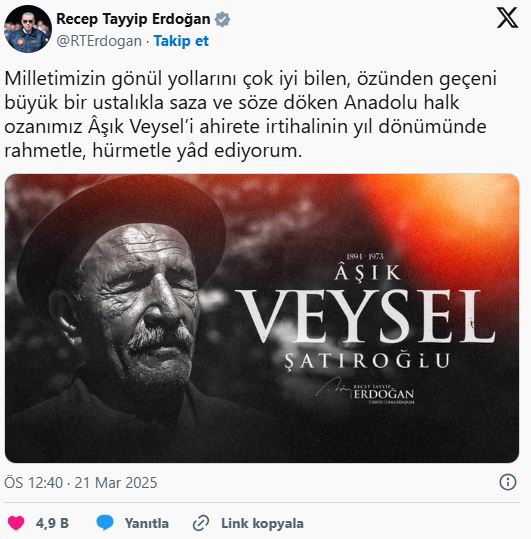Click the Yanıtla reply label
The image size is (531, 539).
(x=147, y=523)
